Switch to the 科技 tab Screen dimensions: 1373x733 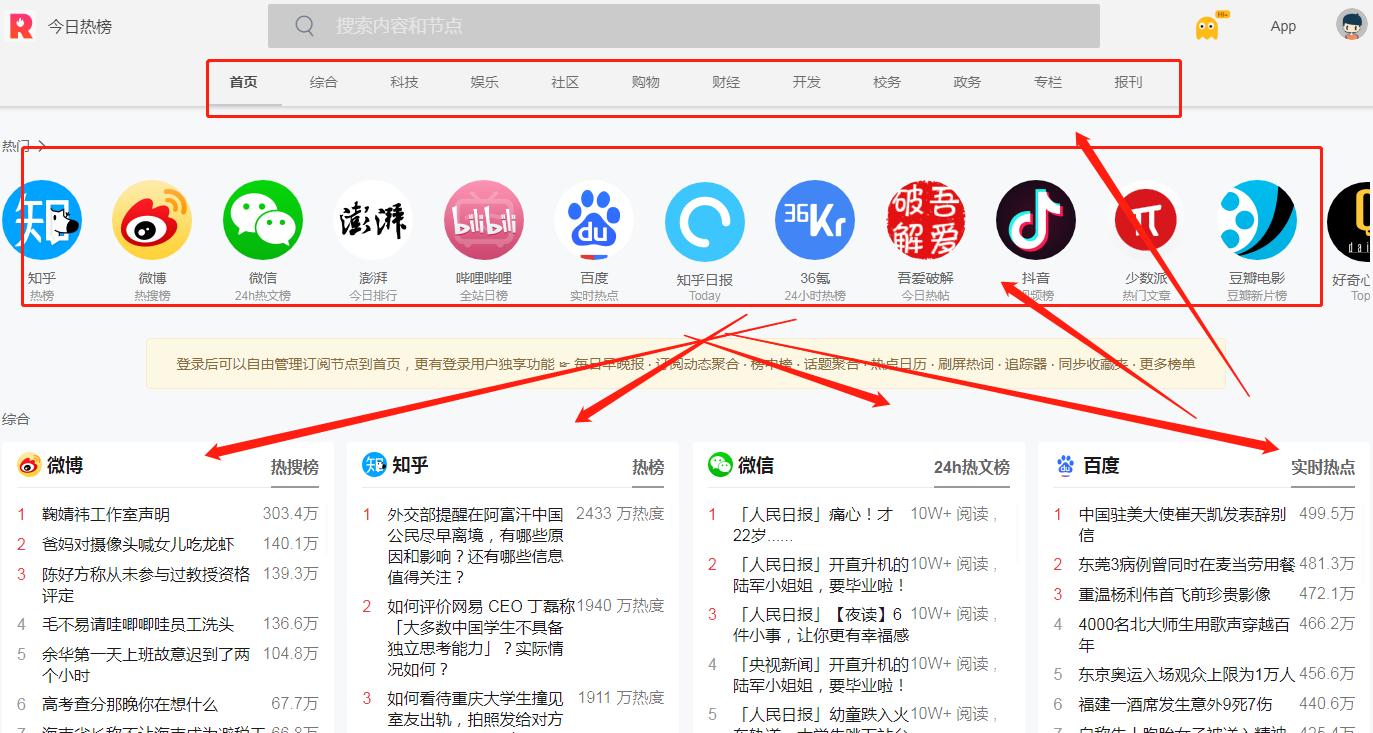point(404,82)
